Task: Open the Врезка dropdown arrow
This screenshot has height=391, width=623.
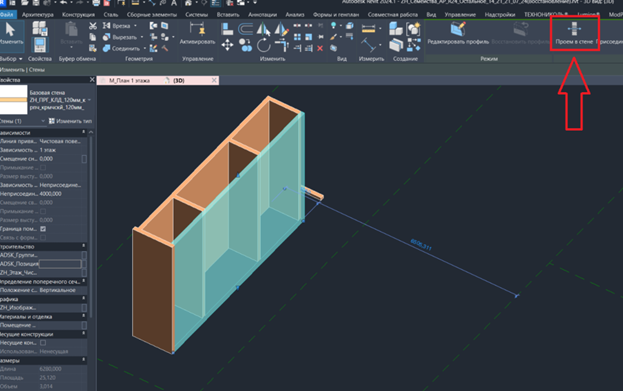Action: coord(135,26)
